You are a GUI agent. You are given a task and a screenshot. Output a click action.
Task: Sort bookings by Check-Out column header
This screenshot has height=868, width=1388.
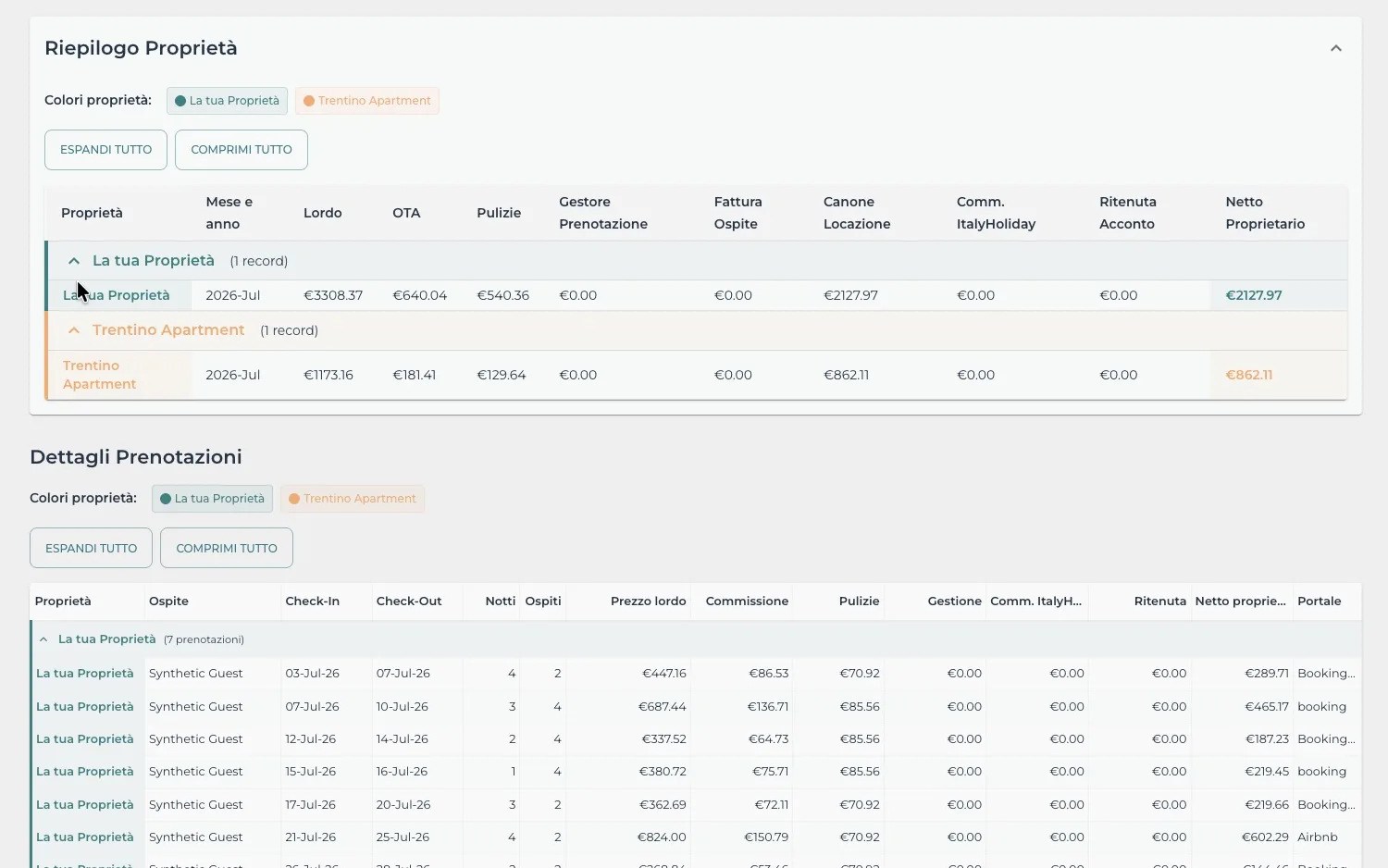click(x=409, y=601)
